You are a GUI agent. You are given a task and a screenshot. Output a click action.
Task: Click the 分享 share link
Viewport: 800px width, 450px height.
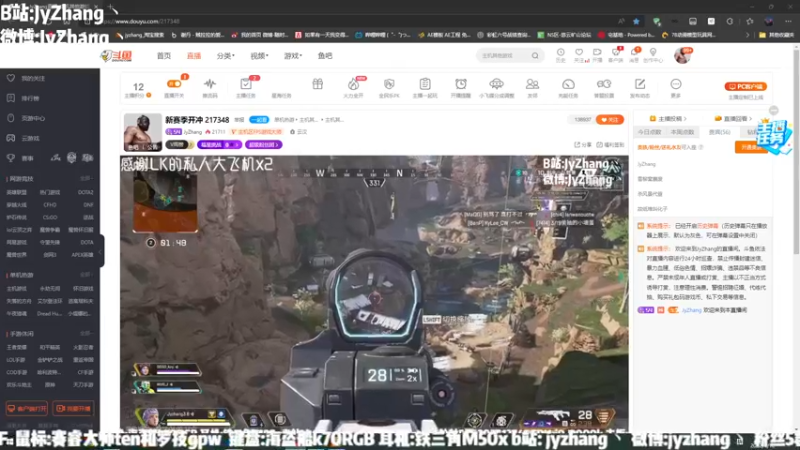[584, 145]
